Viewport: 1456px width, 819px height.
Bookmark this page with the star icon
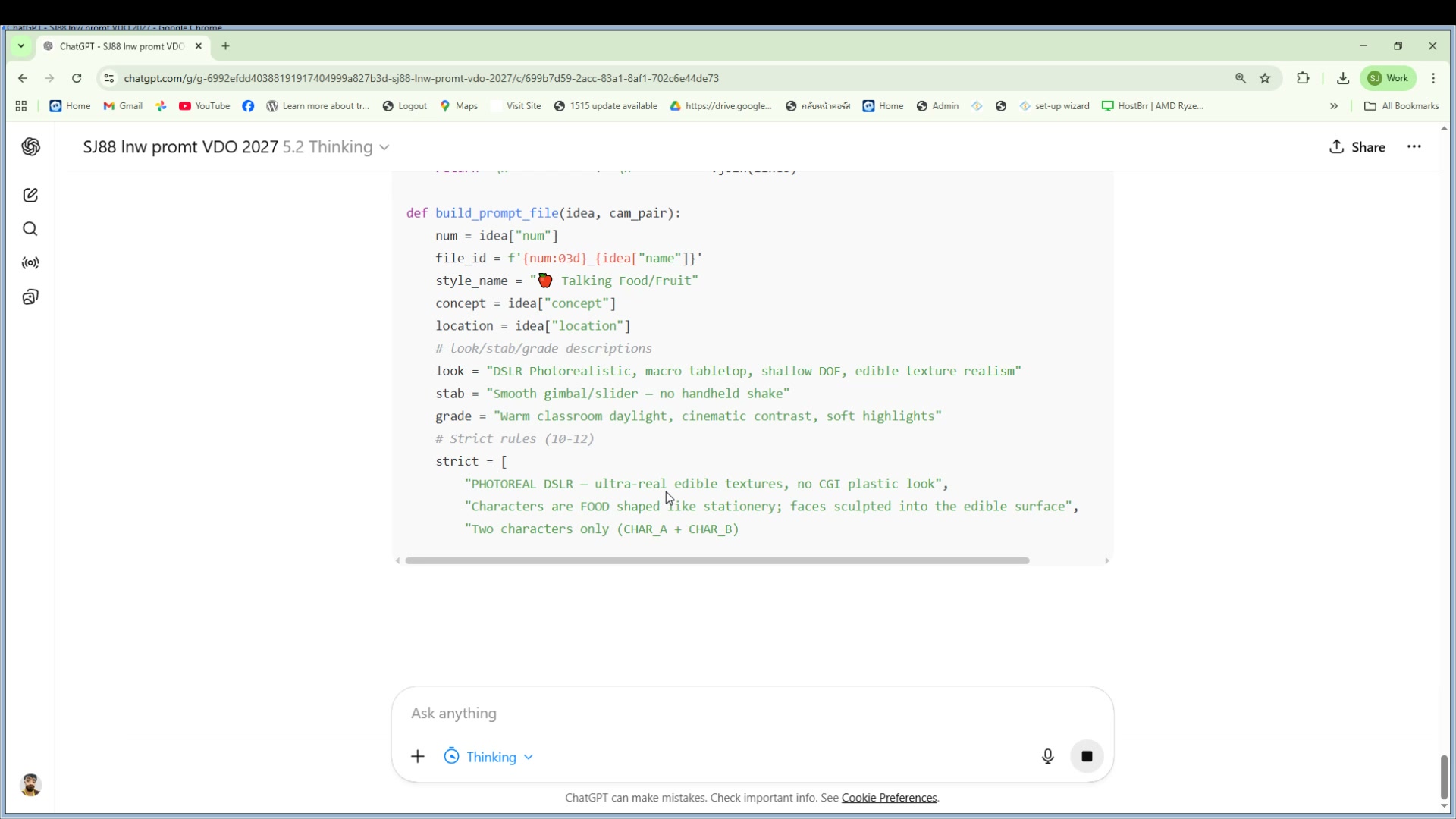pos(1266,78)
